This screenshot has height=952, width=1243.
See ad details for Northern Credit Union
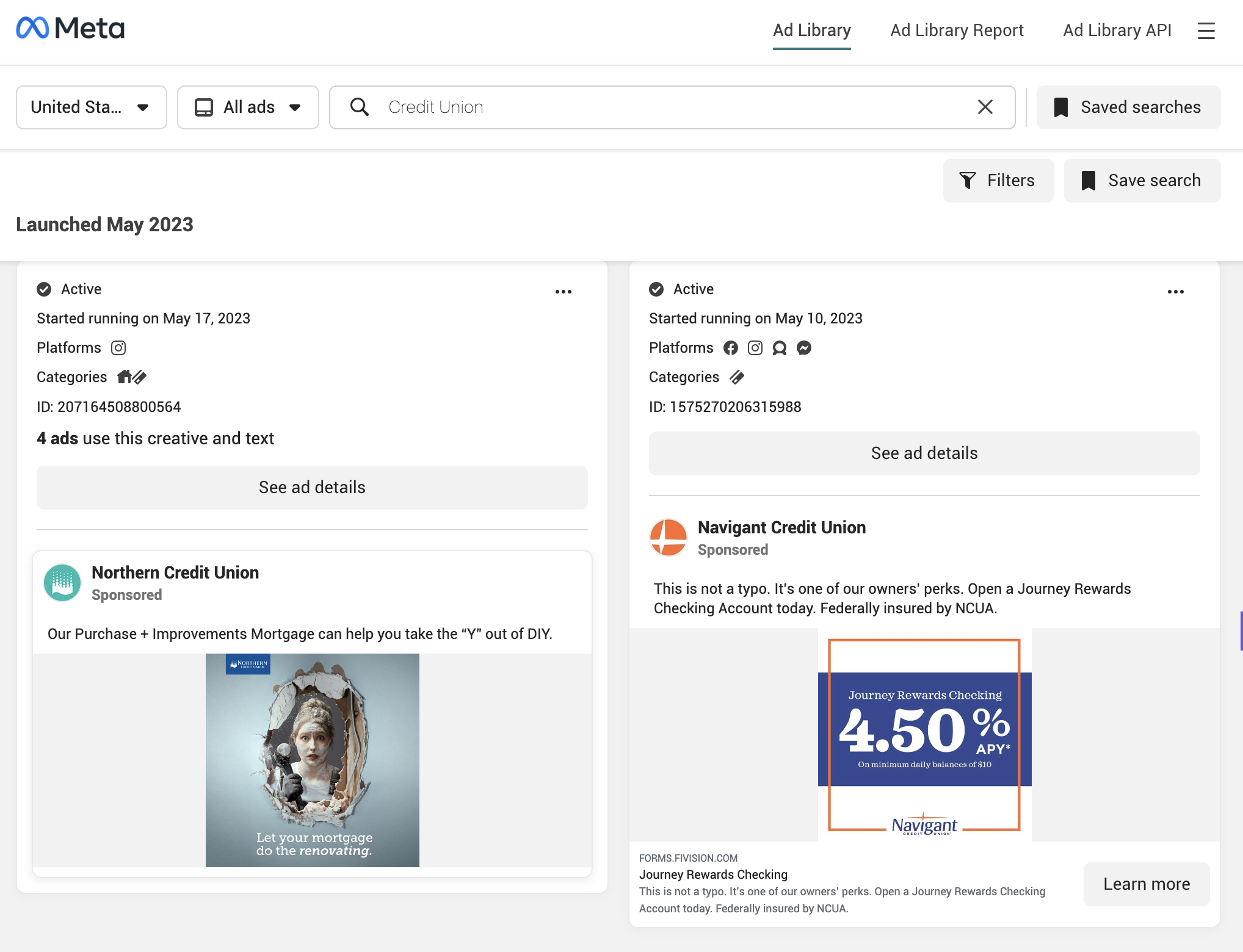(312, 488)
